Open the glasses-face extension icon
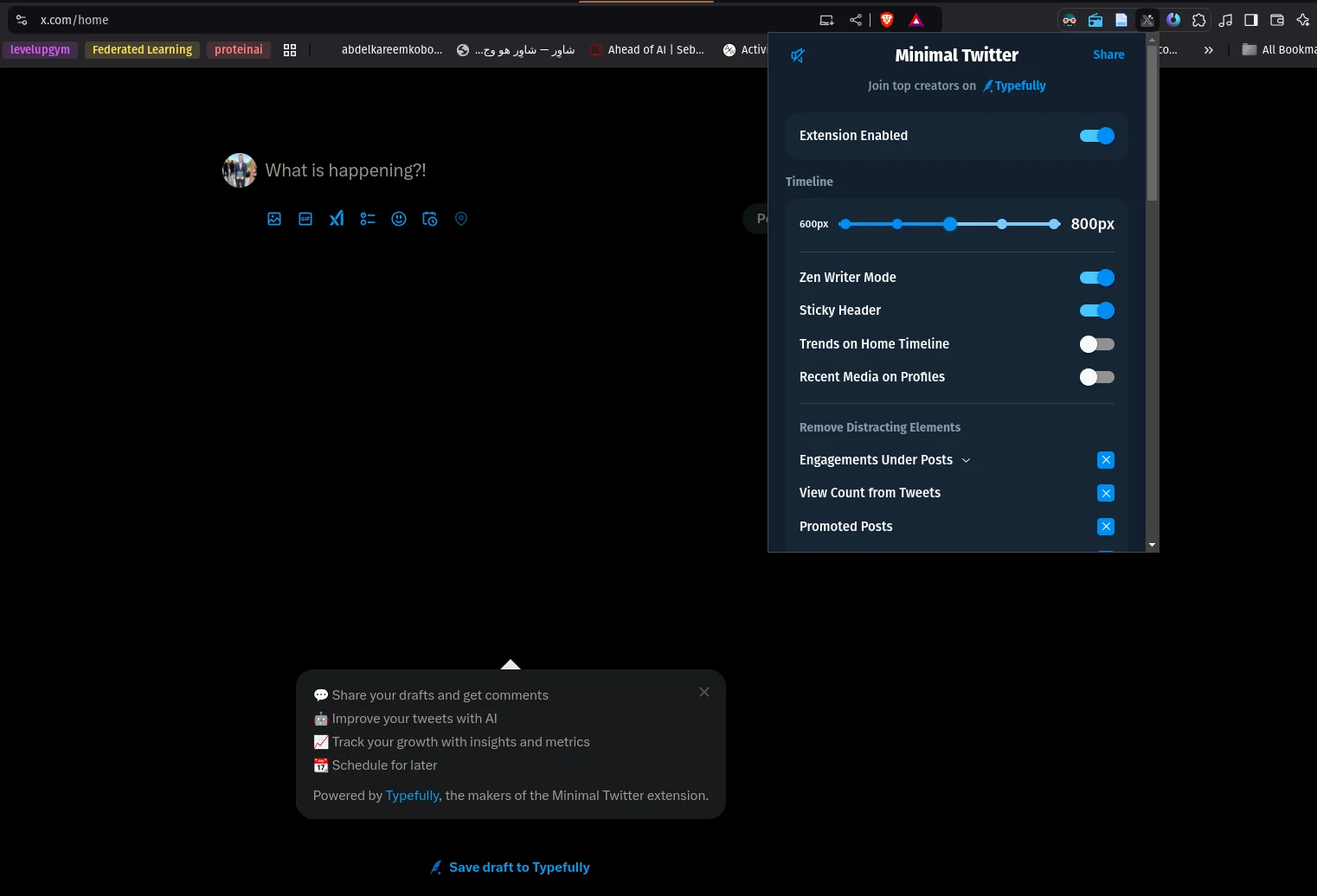Screen dimensions: 1317x896 pyautogui.click(x=1070, y=20)
